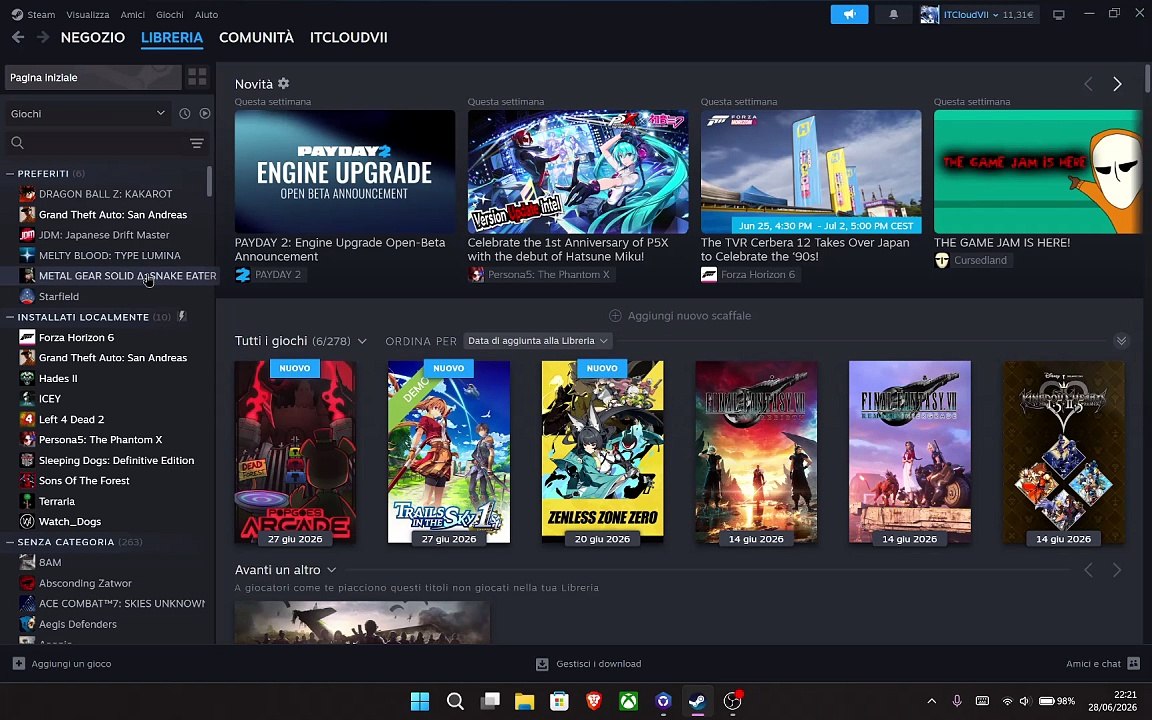Open the PAYDAY 2 Engine Upgrade news thumbnail

click(345, 171)
